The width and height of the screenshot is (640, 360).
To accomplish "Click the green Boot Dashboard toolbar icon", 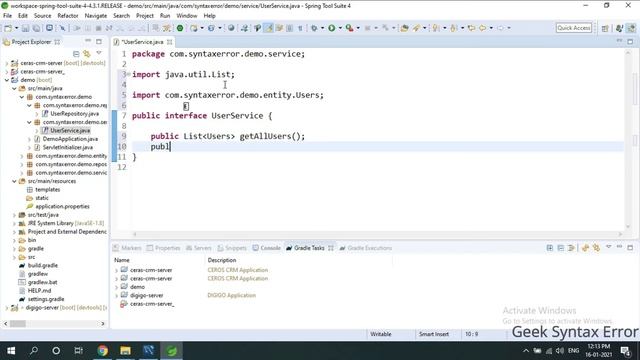I will coord(180,28).
